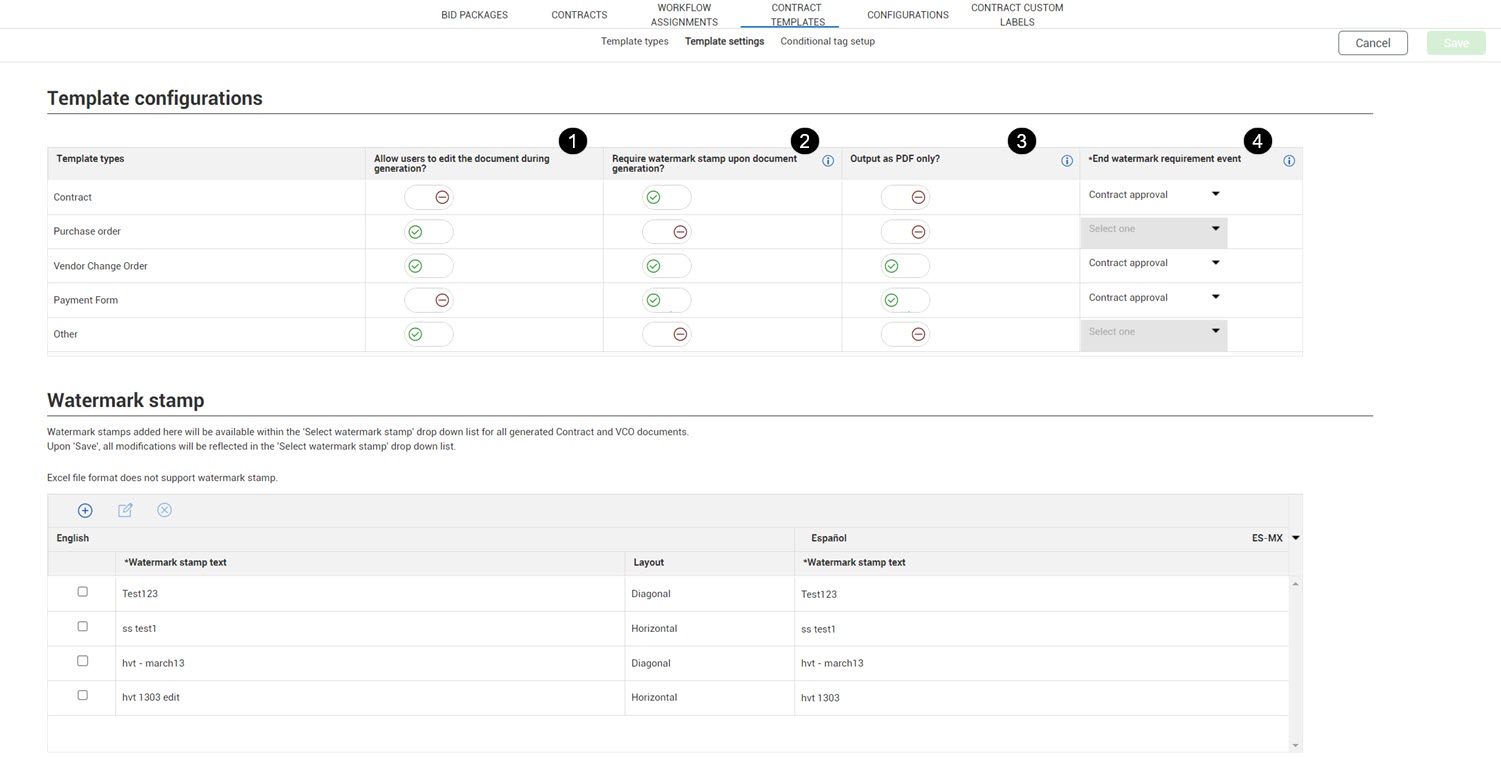Open End watermark event dropdown for Contract
The height and width of the screenshot is (759, 1501).
click(1154, 195)
